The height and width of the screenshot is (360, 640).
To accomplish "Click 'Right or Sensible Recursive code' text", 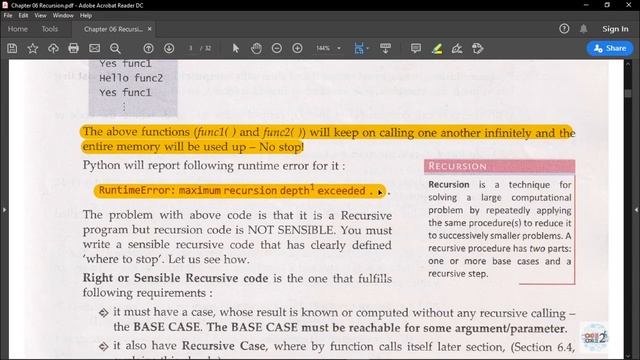I will [x=176, y=278].
